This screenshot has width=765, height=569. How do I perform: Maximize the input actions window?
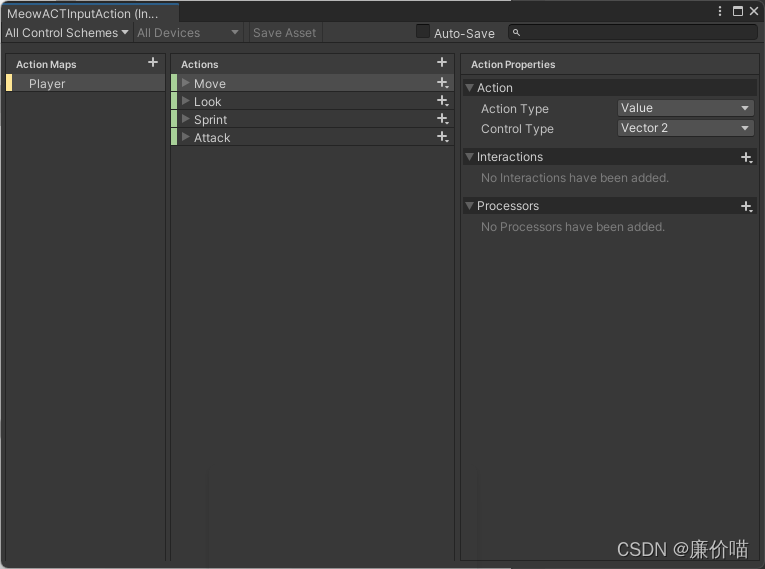point(738,11)
